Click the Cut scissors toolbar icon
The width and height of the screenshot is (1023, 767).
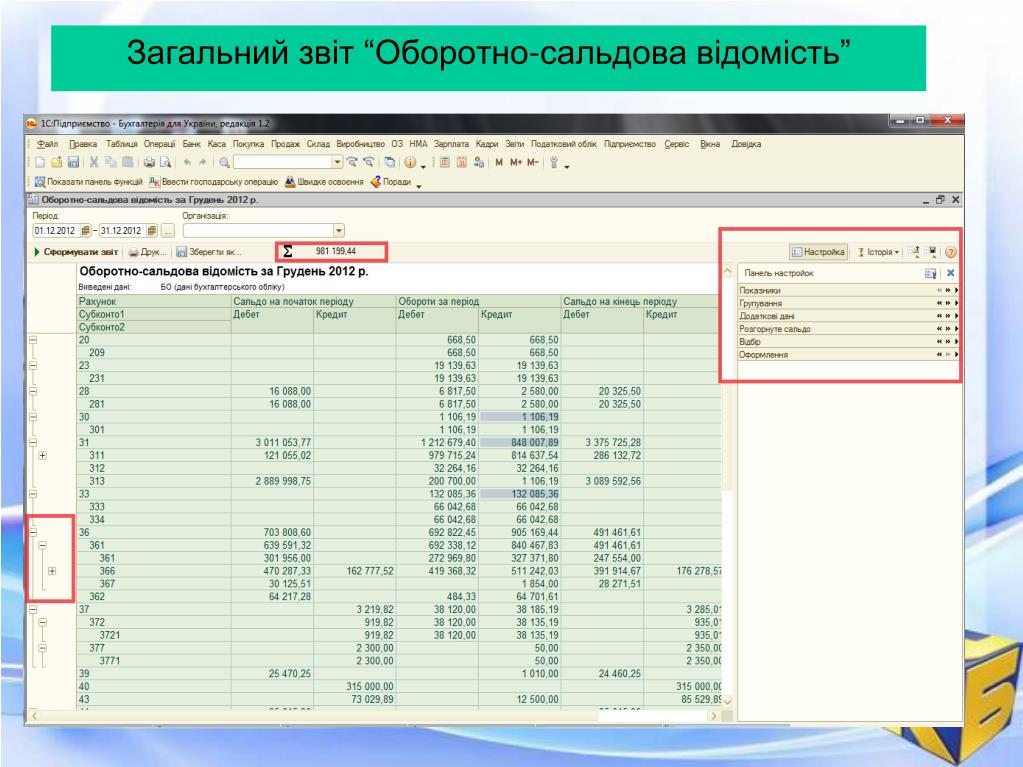tap(94, 162)
